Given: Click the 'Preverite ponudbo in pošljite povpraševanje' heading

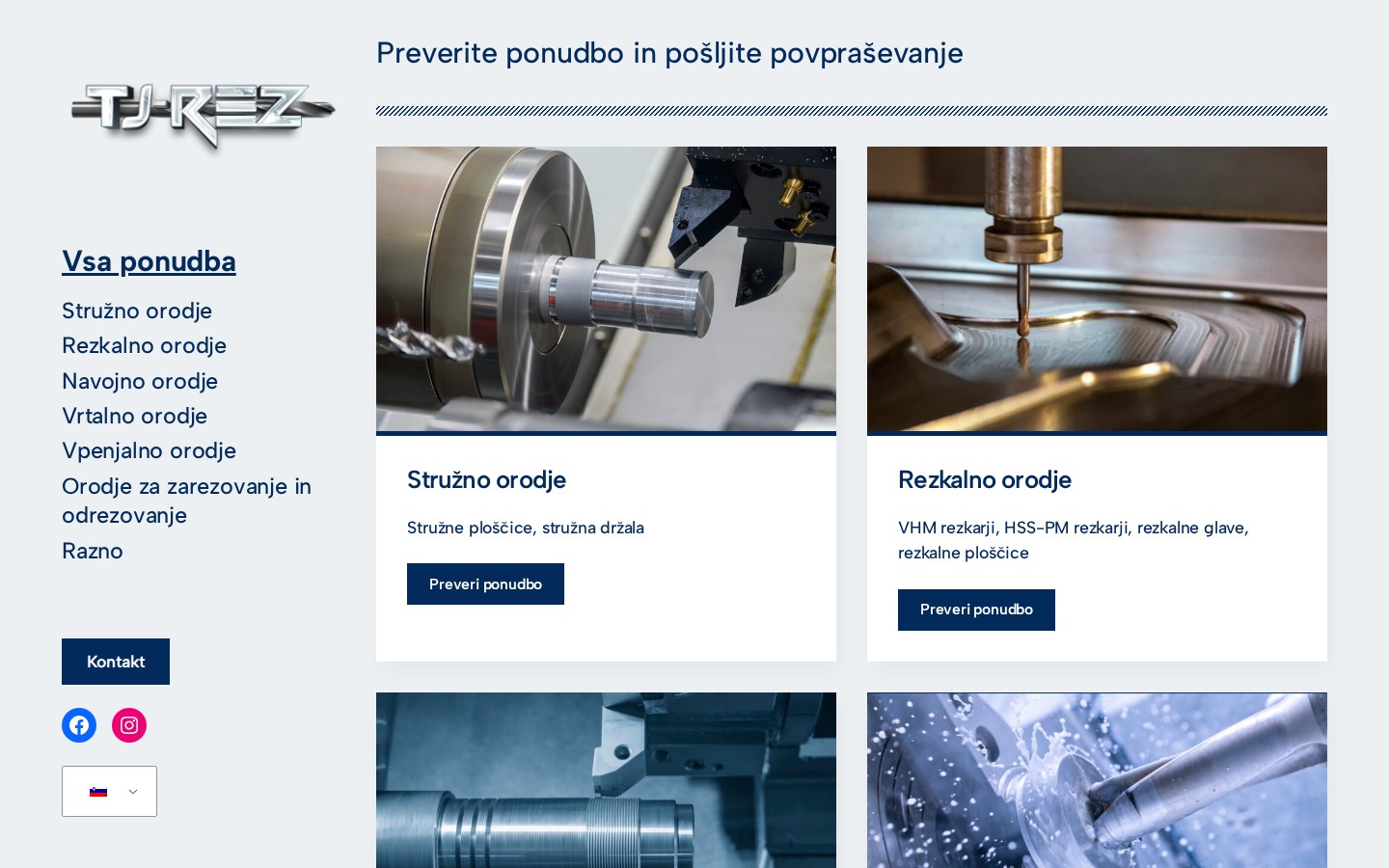Looking at the screenshot, I should click(669, 53).
